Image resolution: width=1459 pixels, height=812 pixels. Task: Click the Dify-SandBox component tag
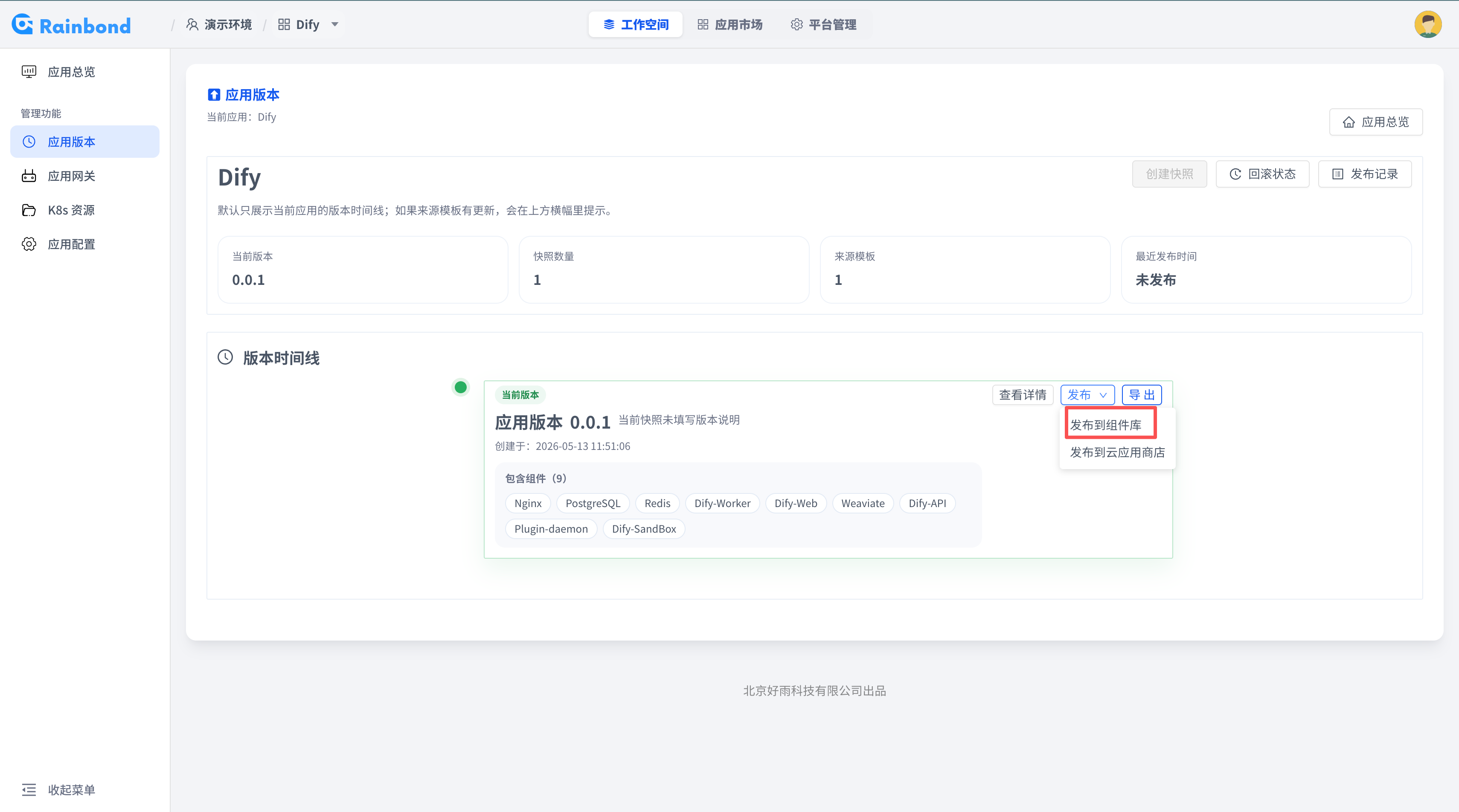pos(644,529)
